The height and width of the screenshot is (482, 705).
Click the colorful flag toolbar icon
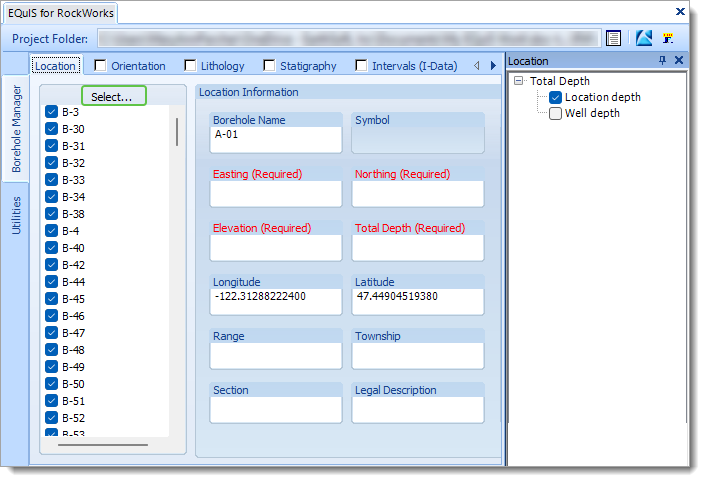click(668, 38)
